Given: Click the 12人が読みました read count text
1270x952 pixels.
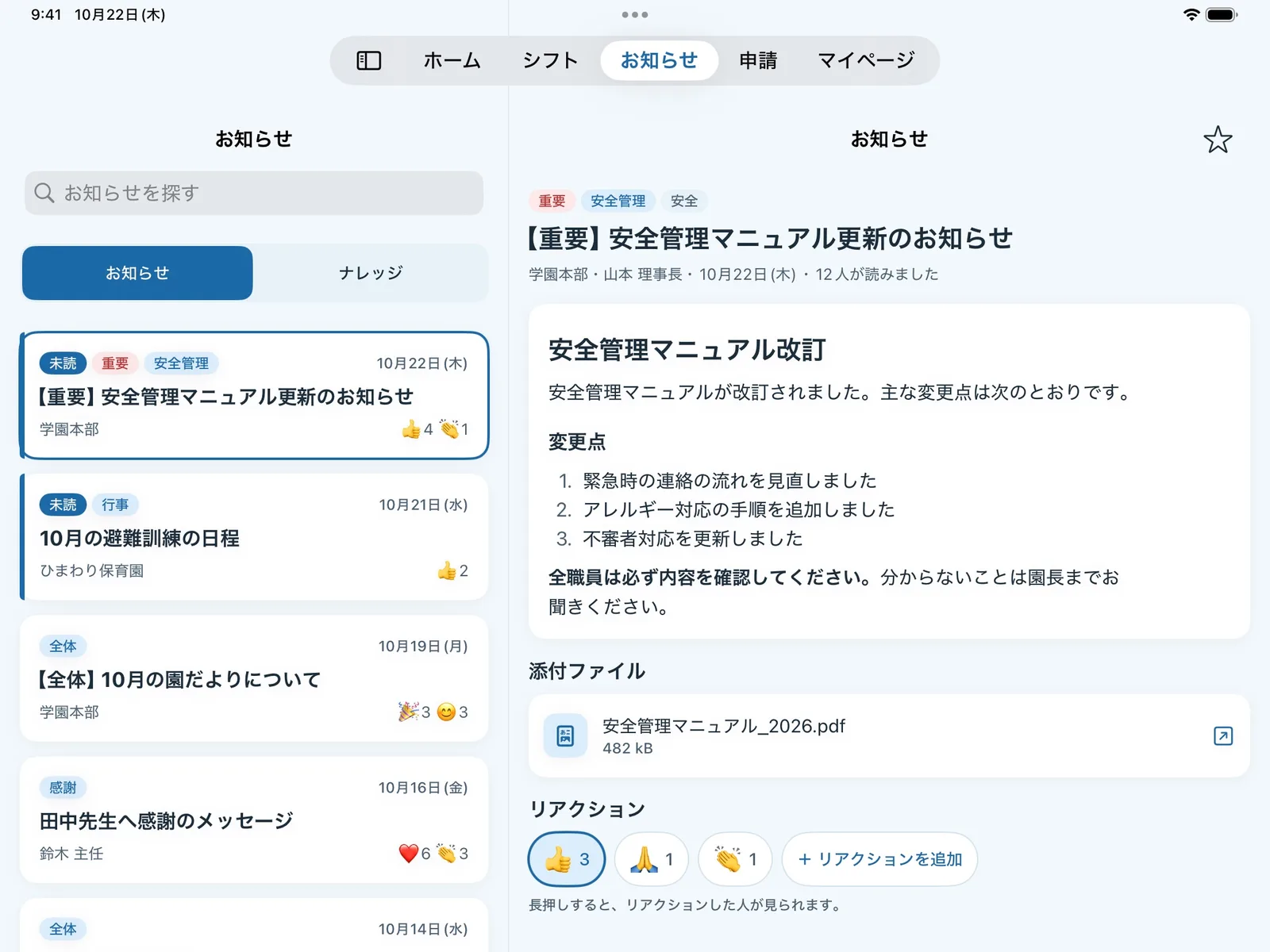Looking at the screenshot, I should tap(876, 274).
